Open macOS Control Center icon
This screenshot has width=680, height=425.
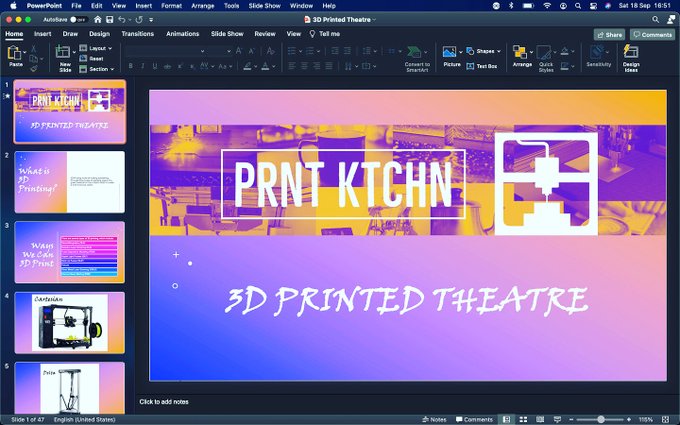pyautogui.click(x=593, y=6)
